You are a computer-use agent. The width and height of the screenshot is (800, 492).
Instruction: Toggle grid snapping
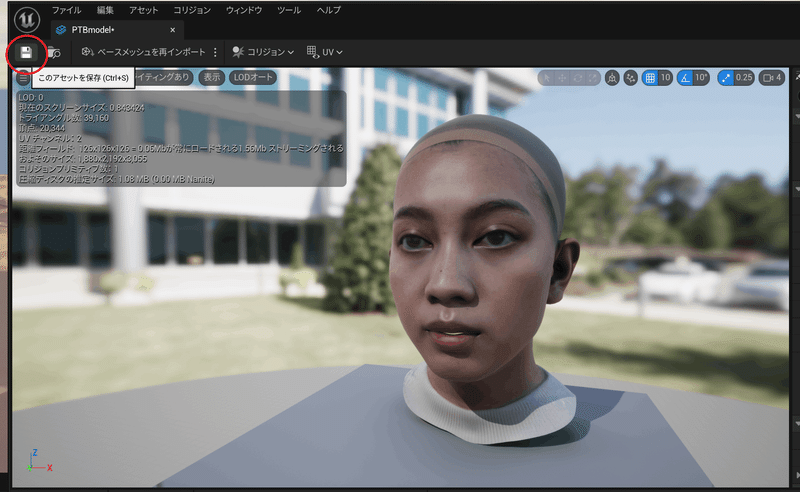[x=650, y=78]
